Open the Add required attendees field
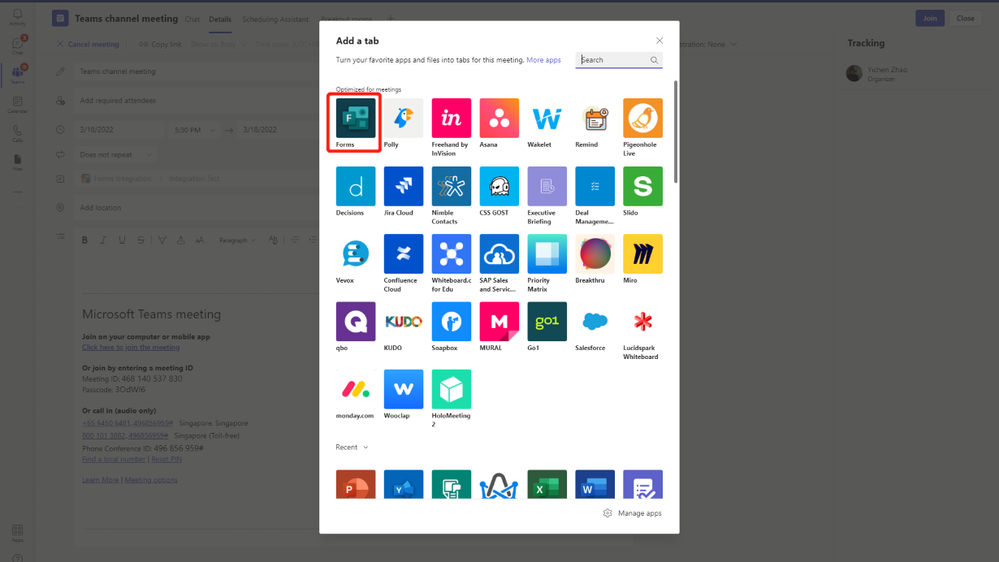This screenshot has height=562, width=999. tap(196, 101)
